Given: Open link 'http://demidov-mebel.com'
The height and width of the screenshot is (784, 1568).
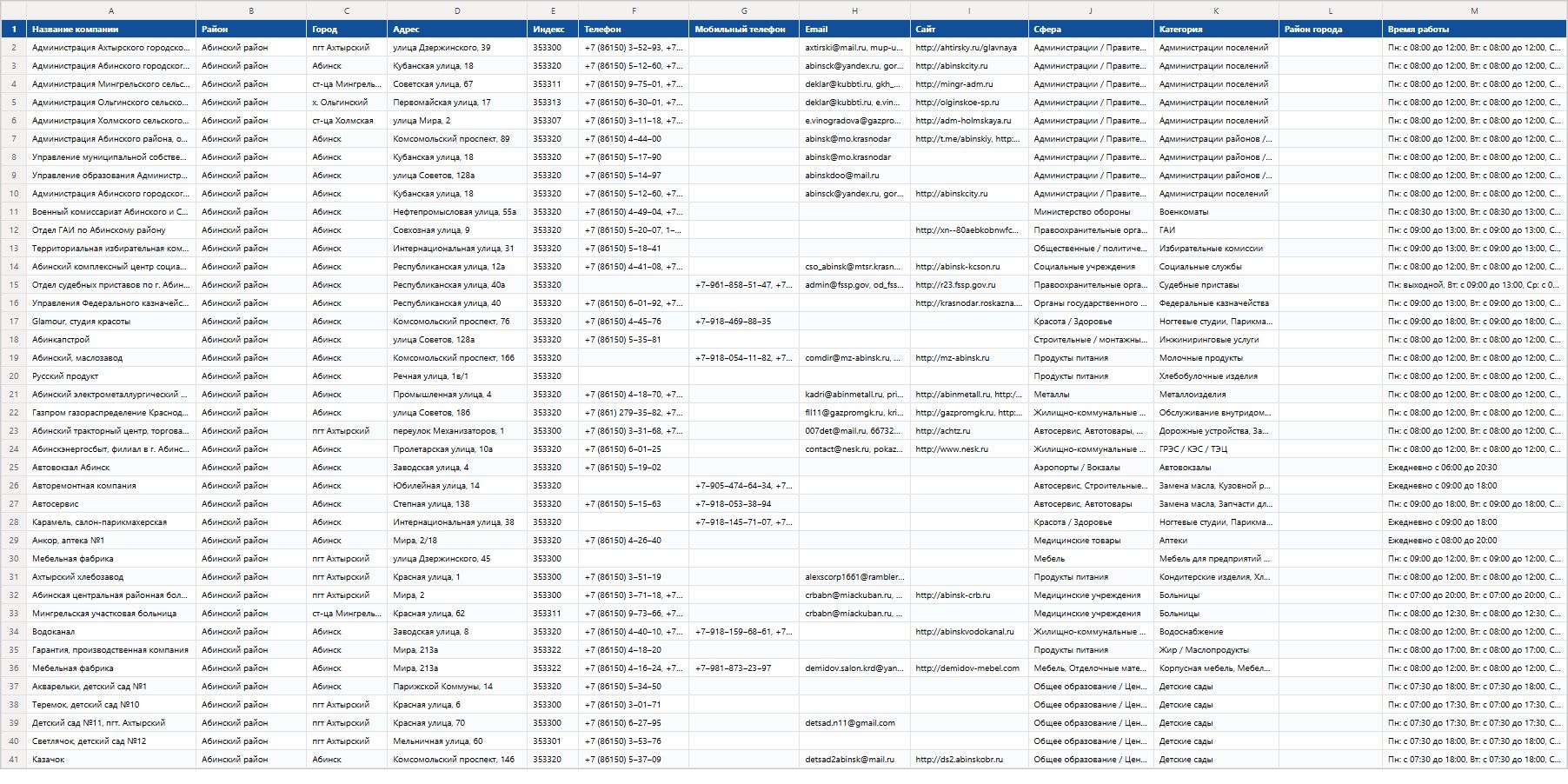Looking at the screenshot, I should point(967,668).
